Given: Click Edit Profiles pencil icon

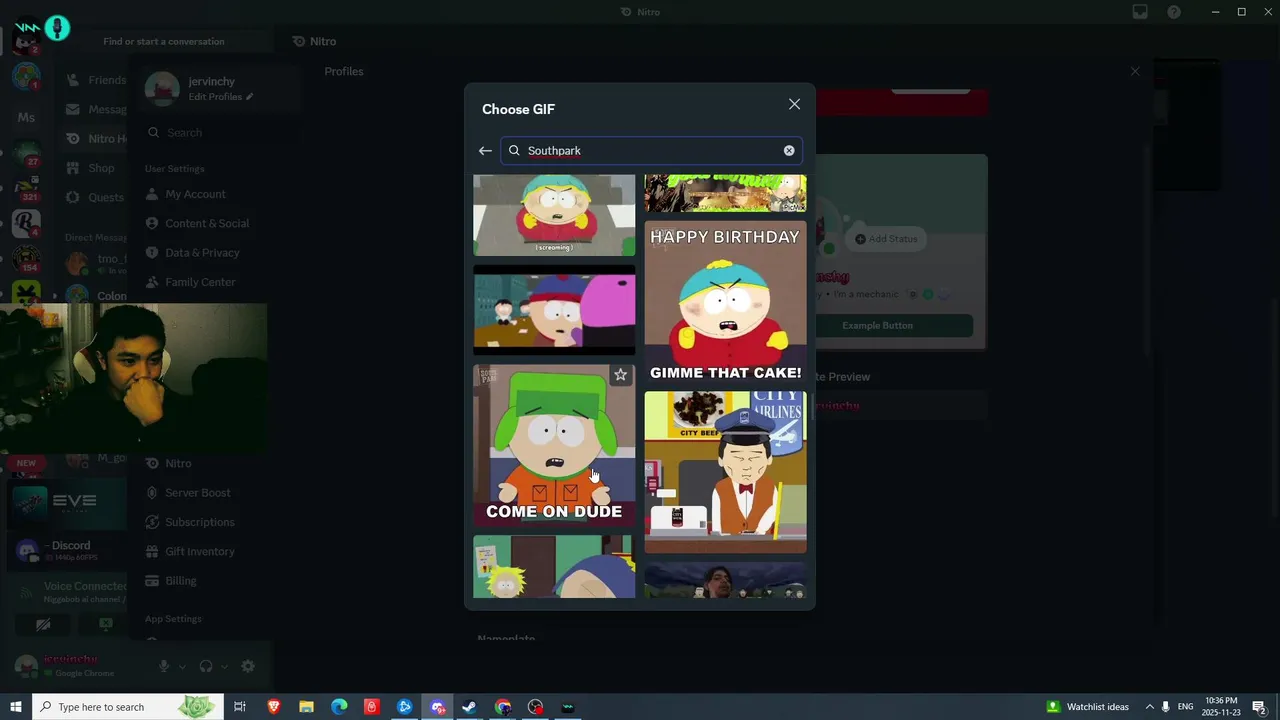Looking at the screenshot, I should click(x=249, y=97).
